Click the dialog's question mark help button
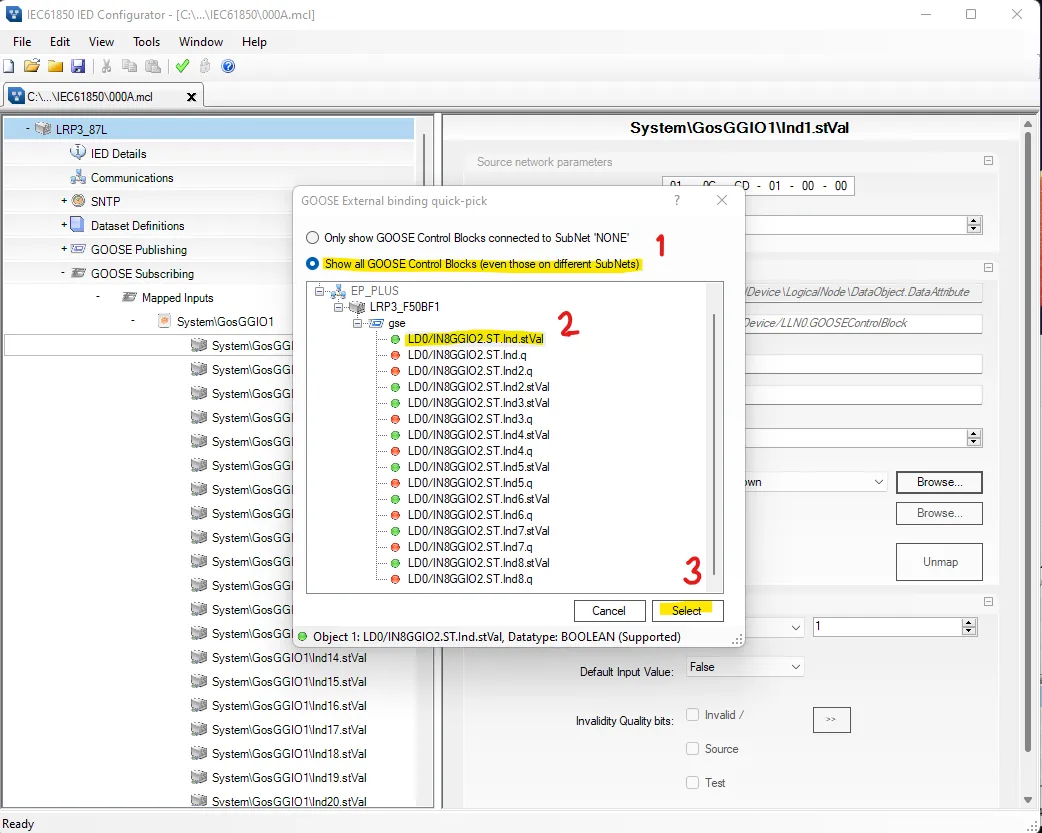 click(677, 200)
